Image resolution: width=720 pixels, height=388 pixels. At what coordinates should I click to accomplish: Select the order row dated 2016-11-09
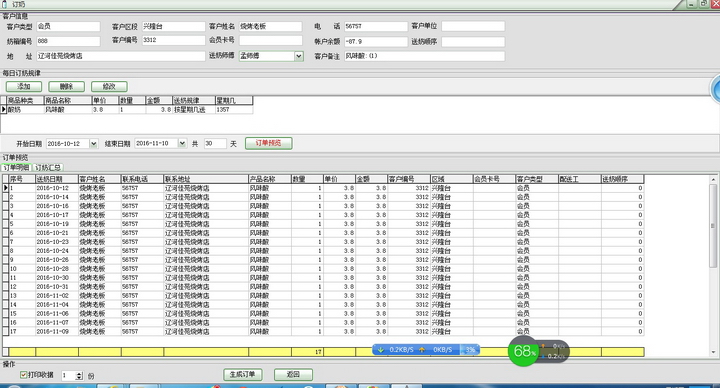coord(323,332)
